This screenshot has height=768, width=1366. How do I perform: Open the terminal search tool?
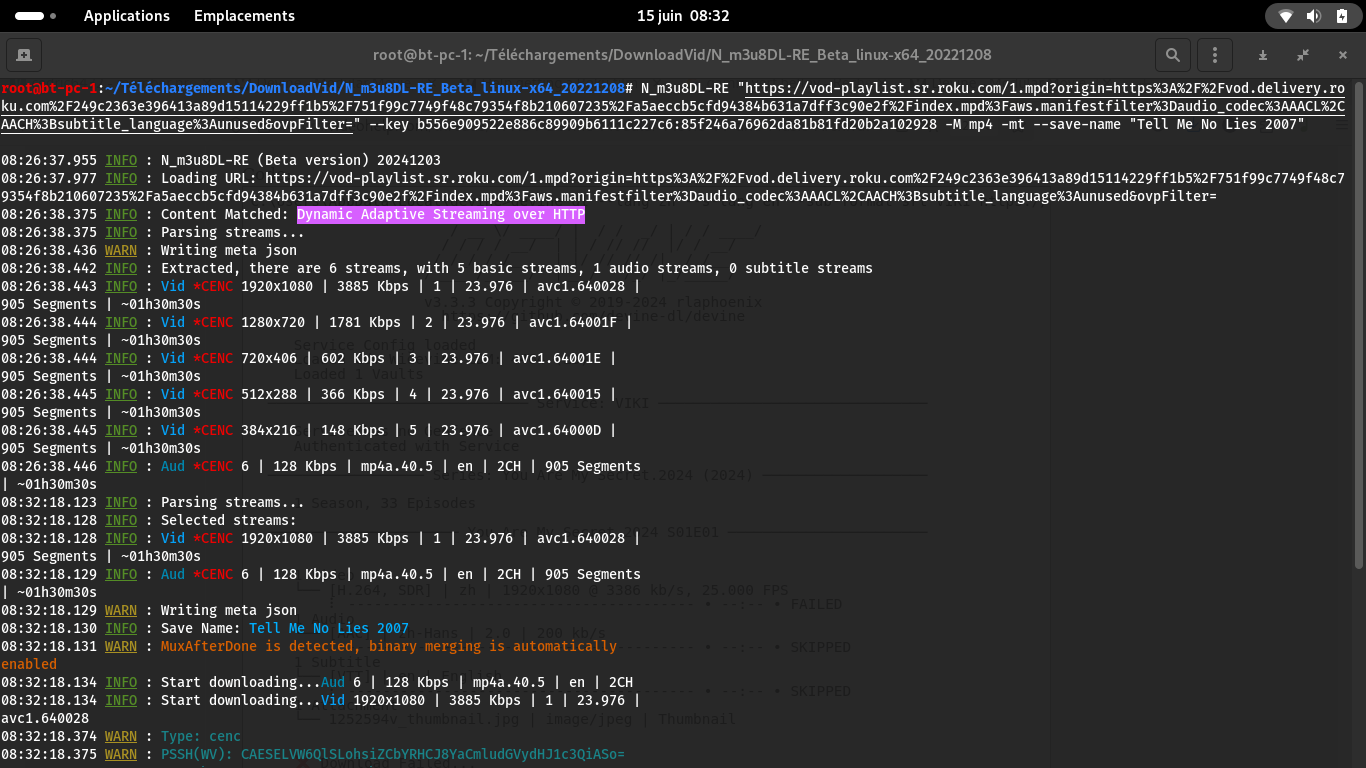1173,55
